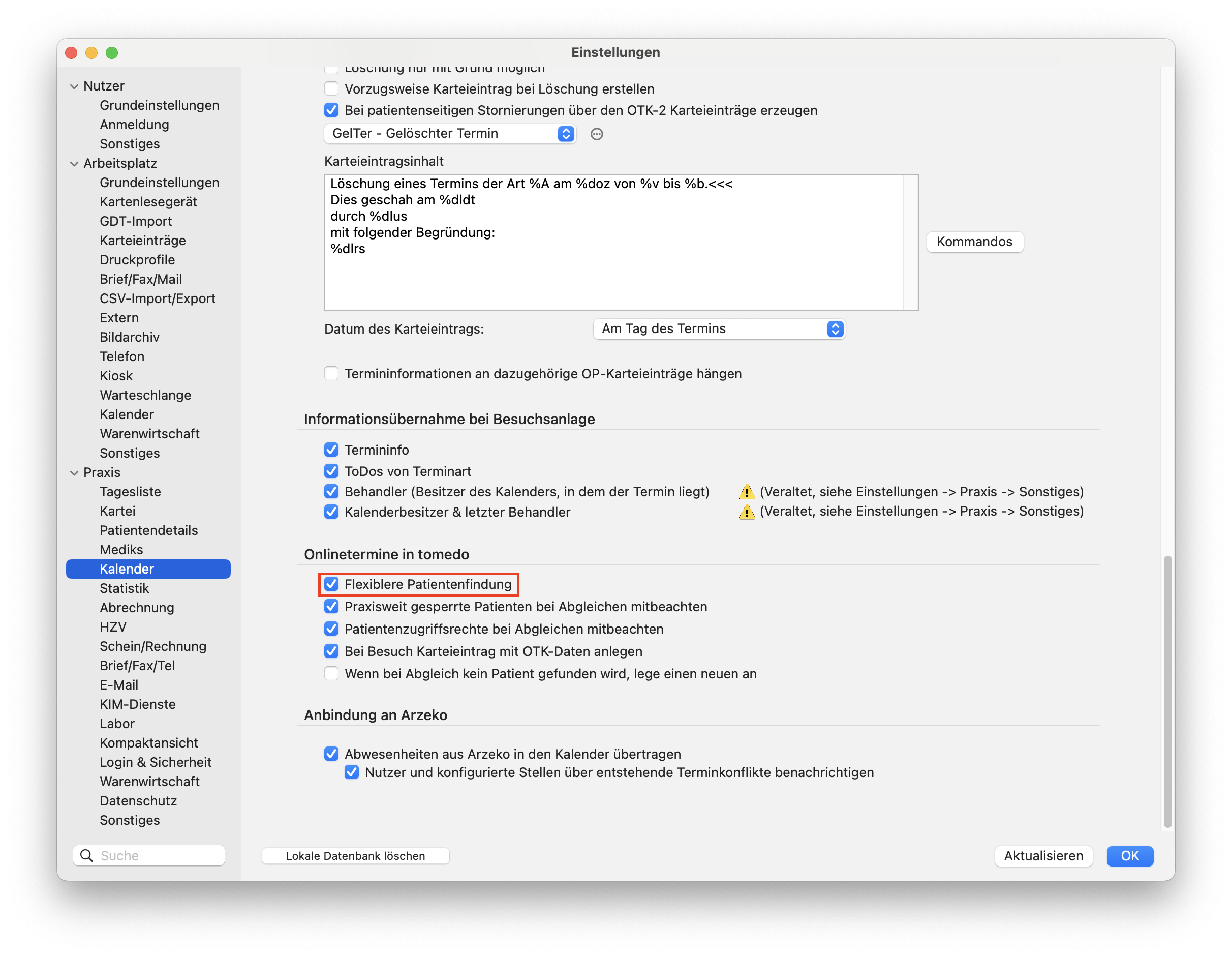The height and width of the screenshot is (956, 1232).
Task: Collapse the Arbeitsplatz section chevron
Action: click(74, 164)
